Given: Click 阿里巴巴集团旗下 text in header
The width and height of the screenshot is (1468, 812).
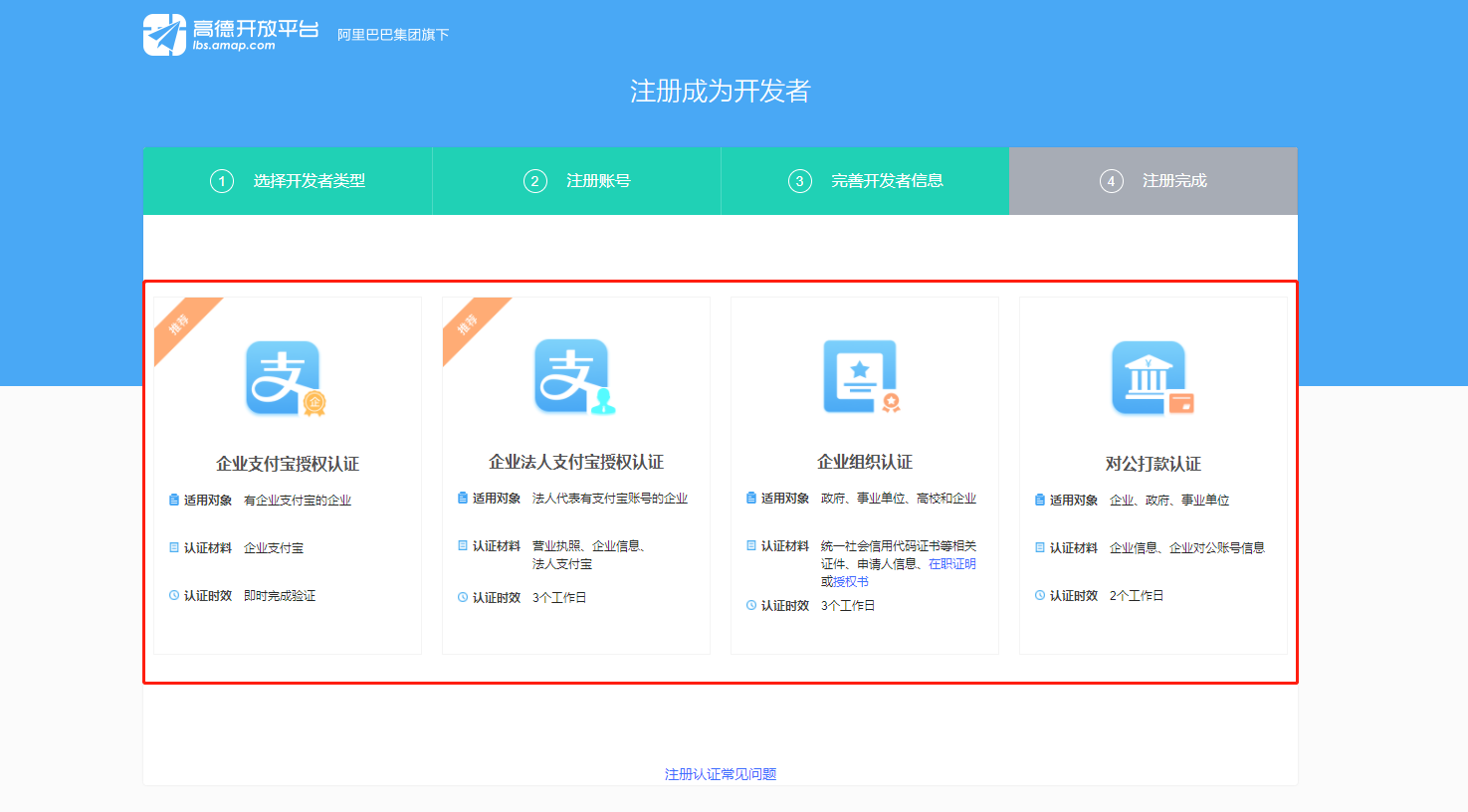Looking at the screenshot, I should pos(393,35).
